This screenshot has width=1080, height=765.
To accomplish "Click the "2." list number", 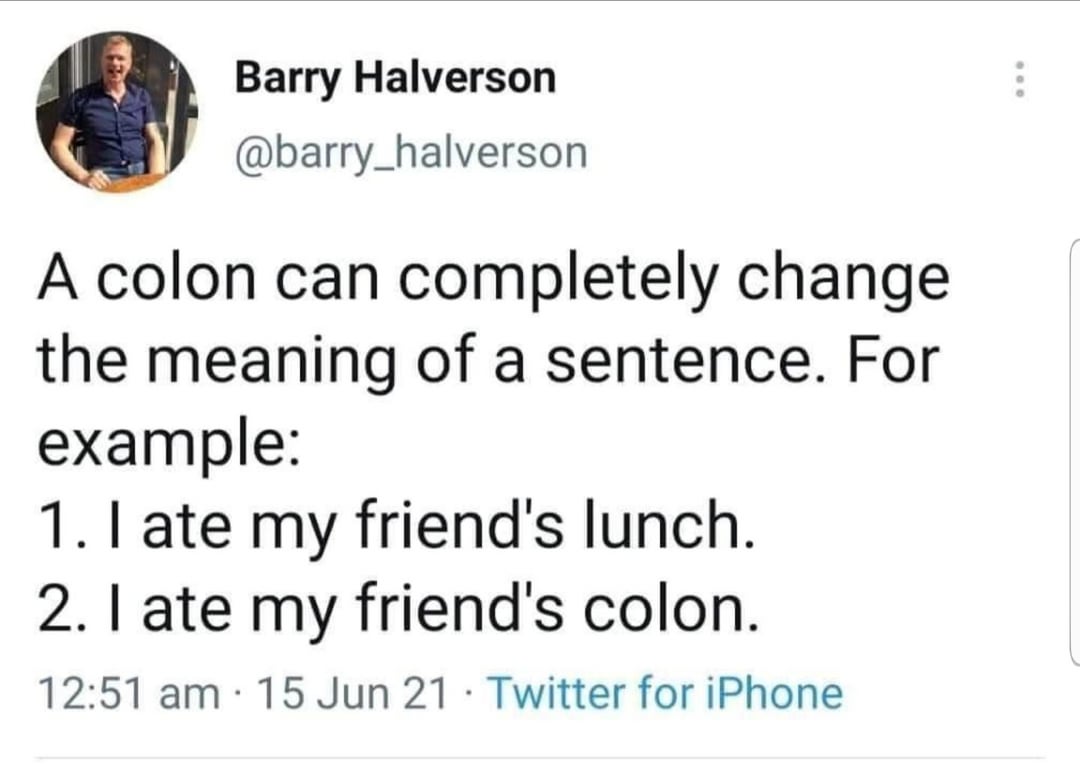I will (x=65, y=610).
